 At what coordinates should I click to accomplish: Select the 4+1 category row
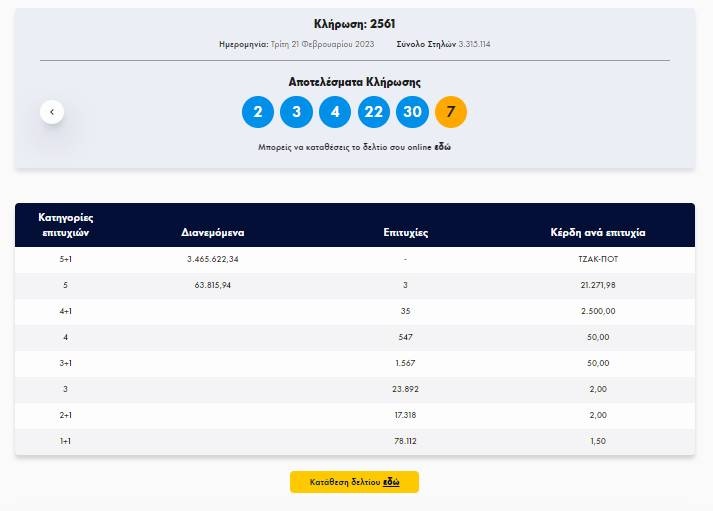click(66, 311)
